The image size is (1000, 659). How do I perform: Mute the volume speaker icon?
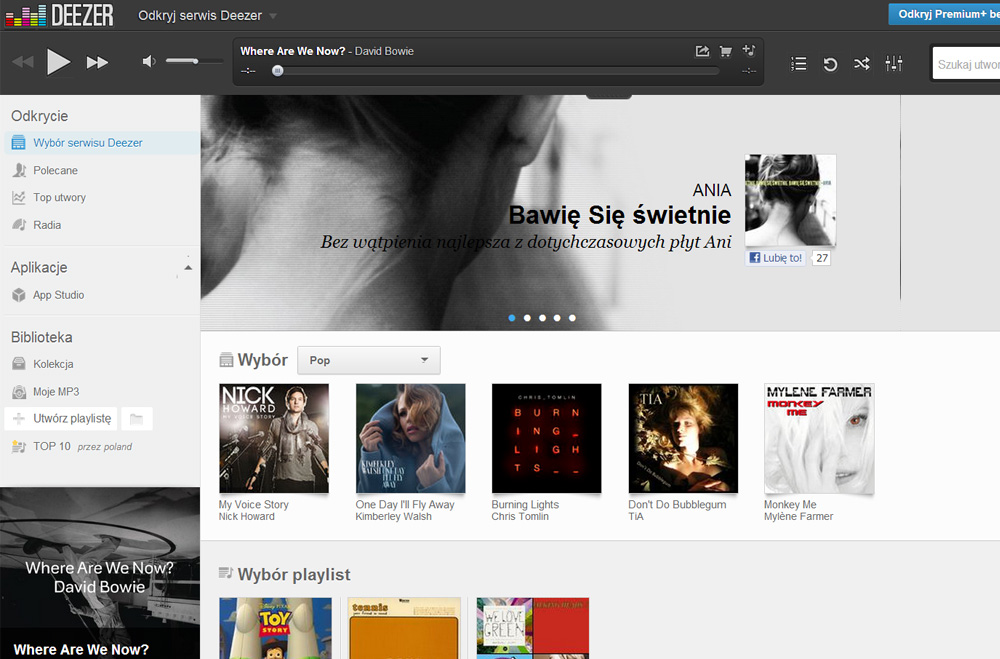(149, 61)
